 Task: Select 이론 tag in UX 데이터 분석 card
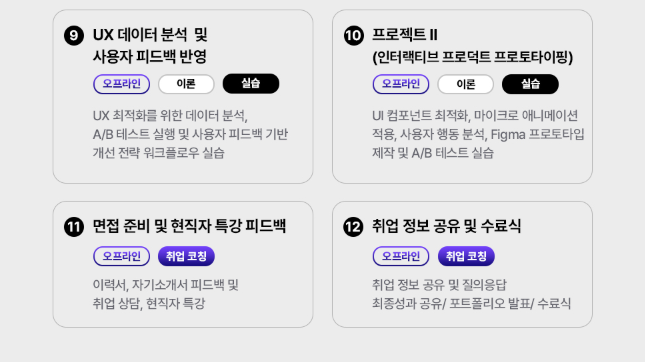pyautogui.click(x=186, y=84)
